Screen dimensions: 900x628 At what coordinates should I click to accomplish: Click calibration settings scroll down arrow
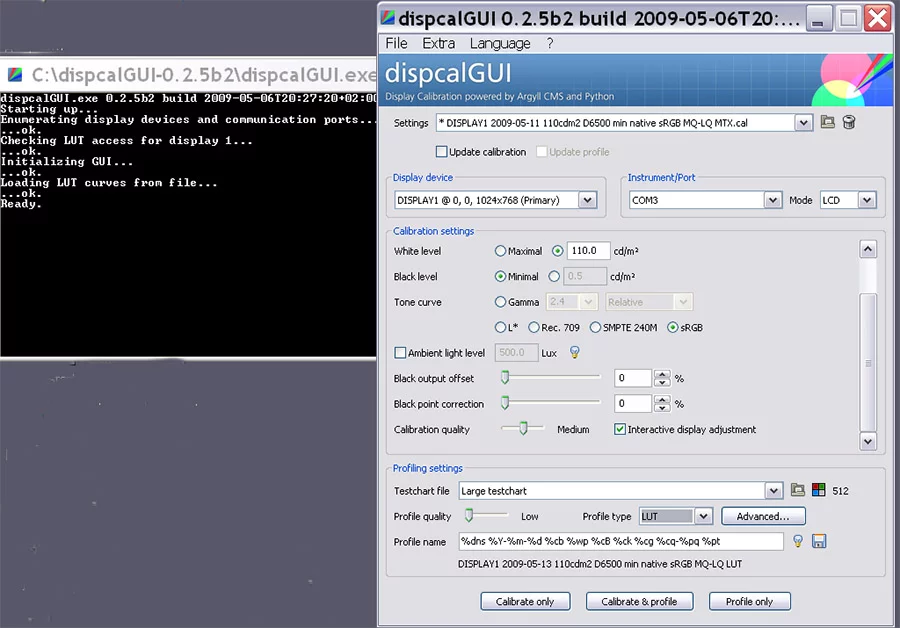click(867, 441)
